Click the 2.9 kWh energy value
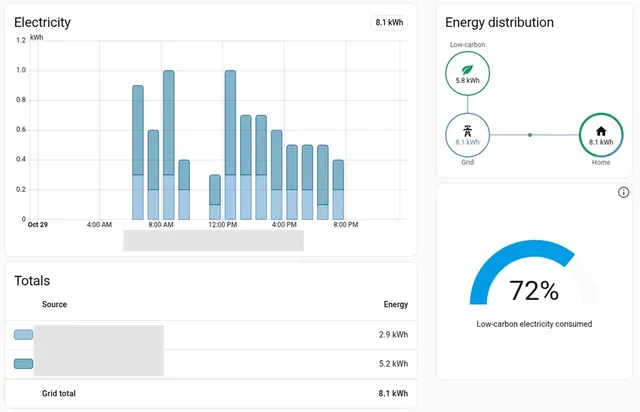Screen dimensions: 640x412 pos(393,334)
